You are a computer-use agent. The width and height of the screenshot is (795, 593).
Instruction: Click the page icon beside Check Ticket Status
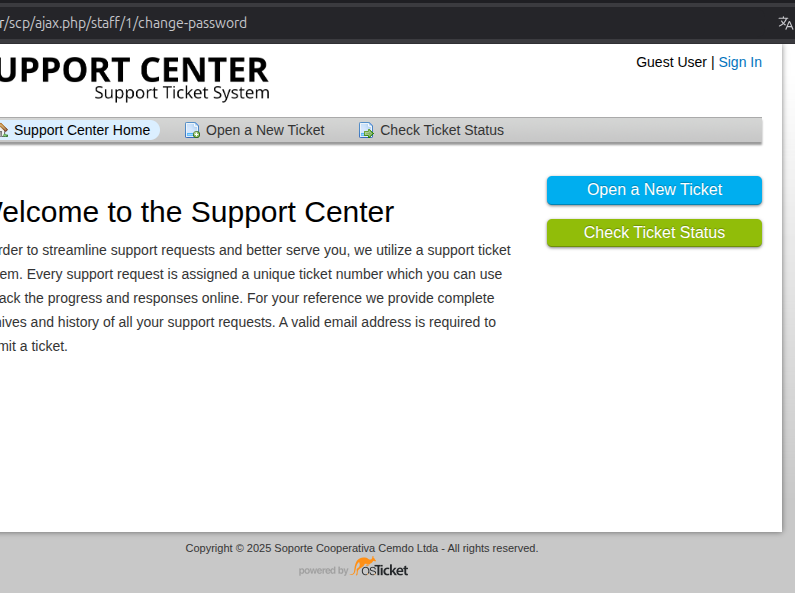(x=367, y=130)
